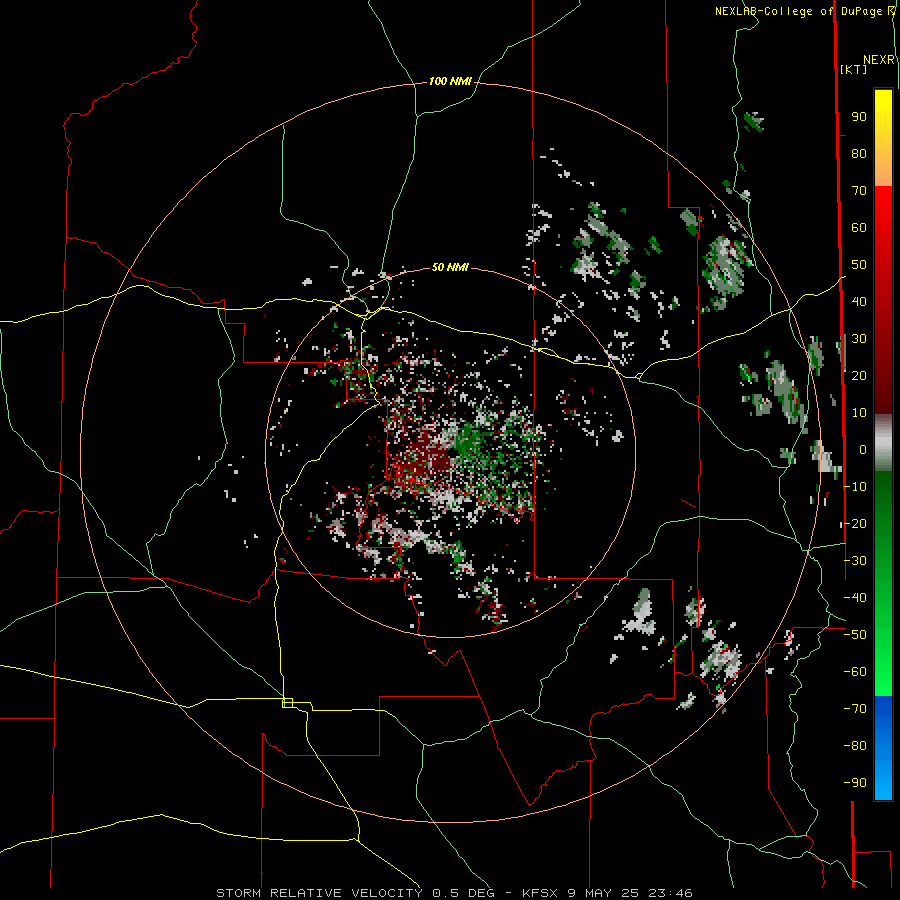Select the 70 tick label on the color scale
The height and width of the screenshot is (900, 900).
[x=859, y=191]
